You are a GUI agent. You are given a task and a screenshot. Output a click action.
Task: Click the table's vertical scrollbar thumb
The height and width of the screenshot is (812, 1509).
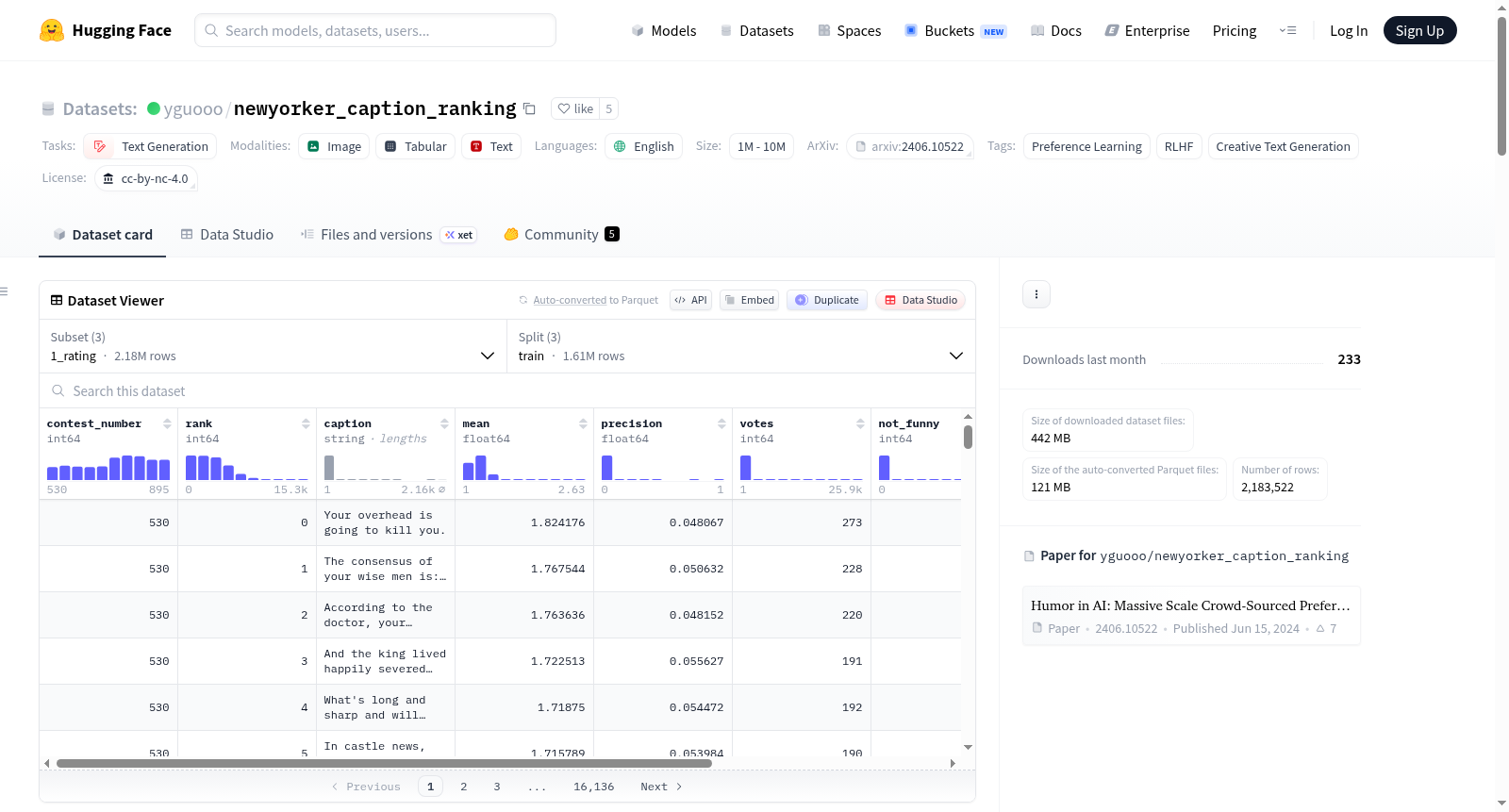(x=968, y=438)
